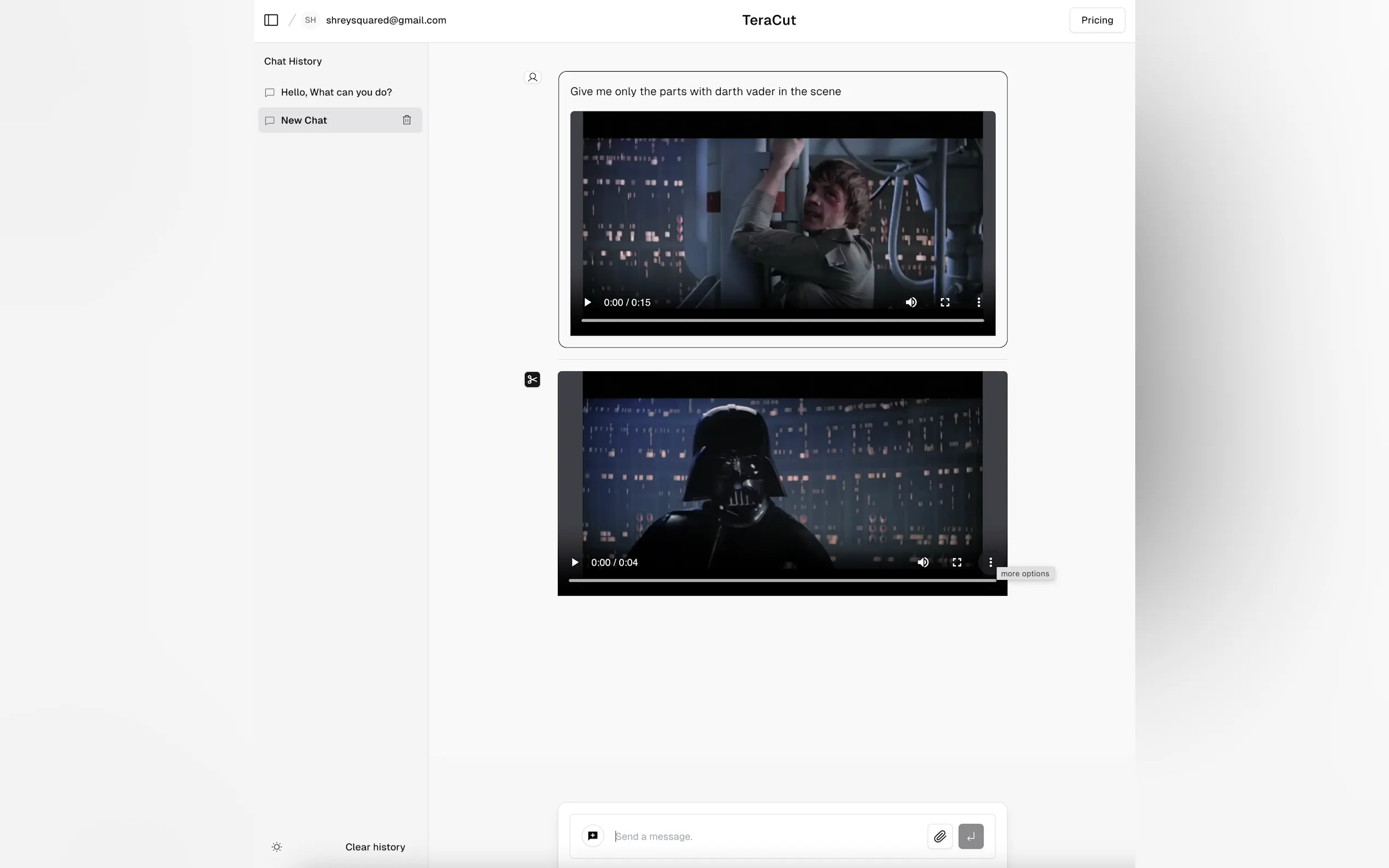Select the New Chat history item
This screenshot has height=868, width=1389.
(x=304, y=120)
